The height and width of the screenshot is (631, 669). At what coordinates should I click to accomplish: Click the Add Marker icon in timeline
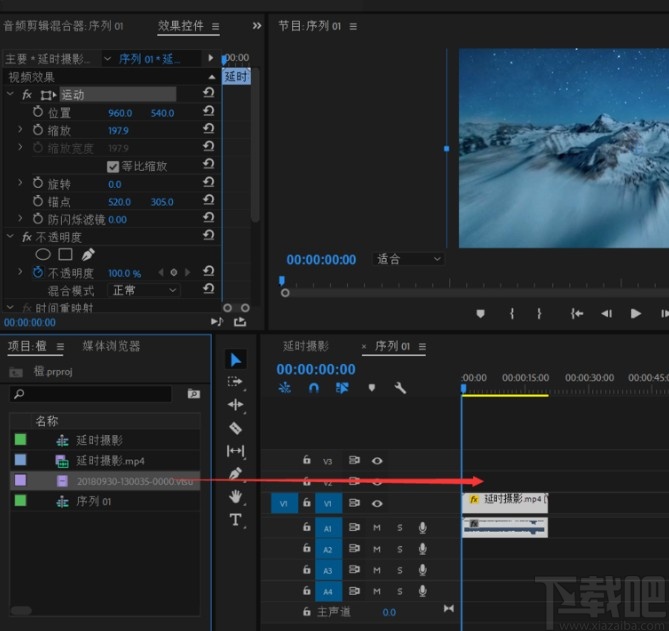(x=372, y=388)
